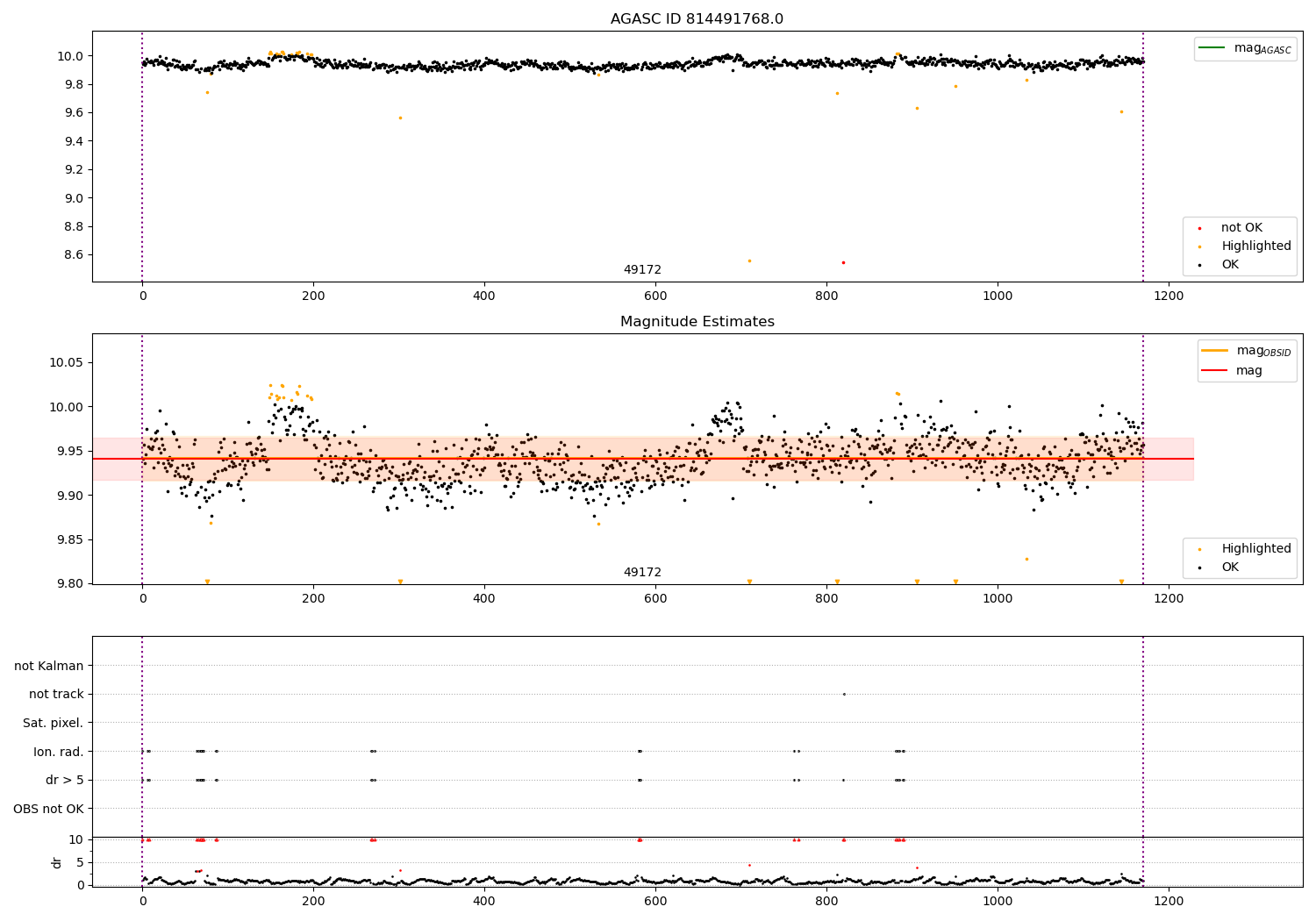Viewport: 1316px width, 921px height.
Task: Click the '1200' x-tick under the top plot
Action: tap(1169, 296)
